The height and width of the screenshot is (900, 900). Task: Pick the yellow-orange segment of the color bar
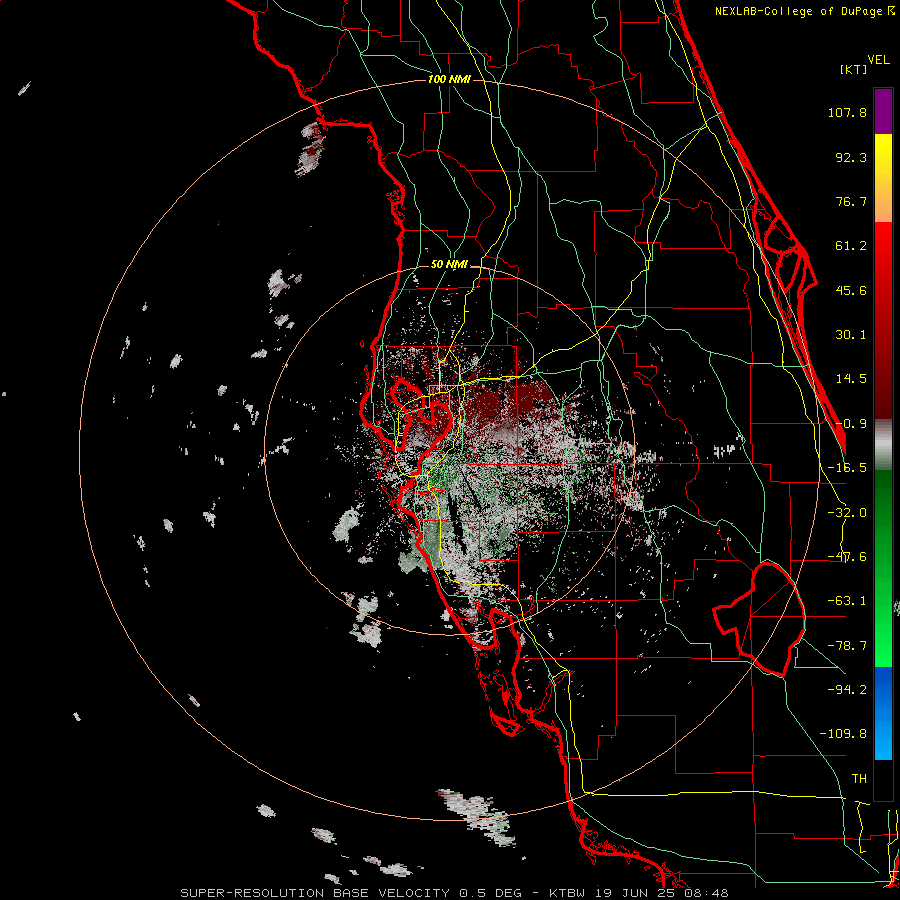(883, 178)
